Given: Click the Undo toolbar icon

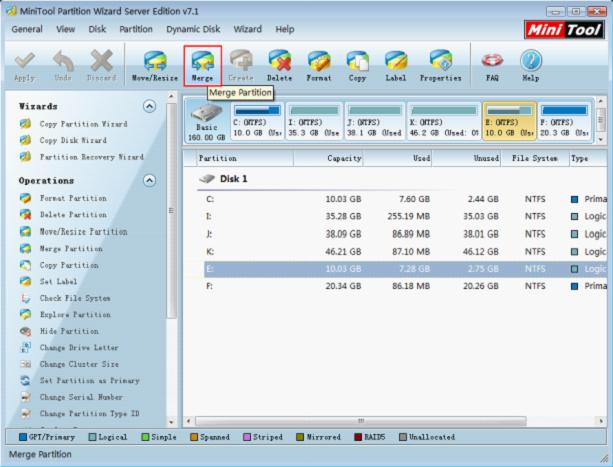Looking at the screenshot, I should (63, 61).
